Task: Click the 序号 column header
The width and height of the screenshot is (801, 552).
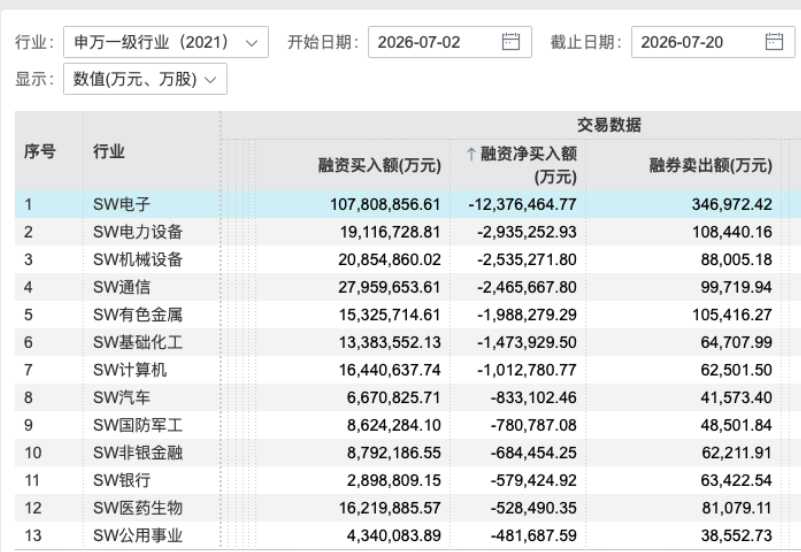Action: [x=39, y=152]
